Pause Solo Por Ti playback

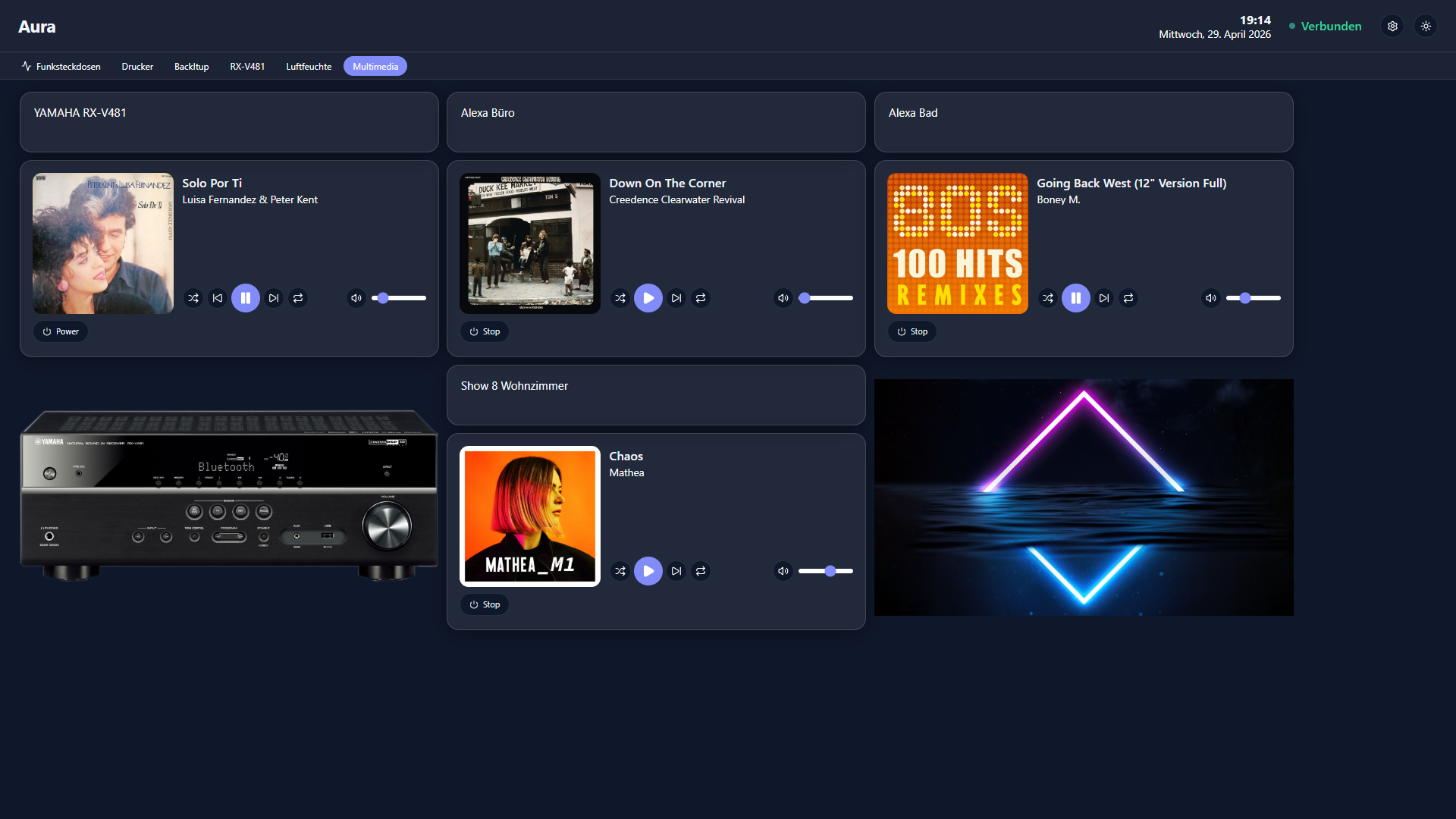(x=246, y=298)
